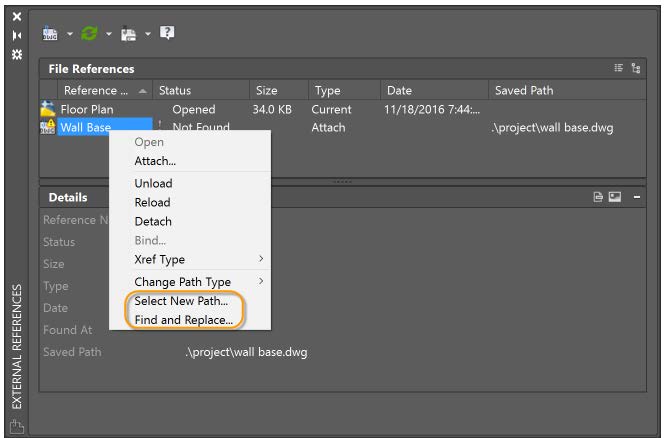Show the Details mode icon
The height and width of the screenshot is (438, 665).
point(598,198)
